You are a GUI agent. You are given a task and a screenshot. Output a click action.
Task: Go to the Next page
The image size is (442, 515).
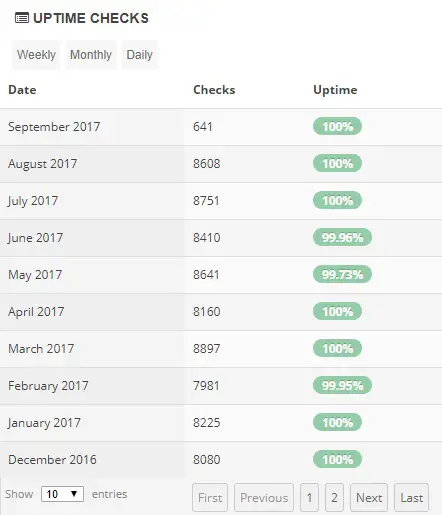click(369, 497)
